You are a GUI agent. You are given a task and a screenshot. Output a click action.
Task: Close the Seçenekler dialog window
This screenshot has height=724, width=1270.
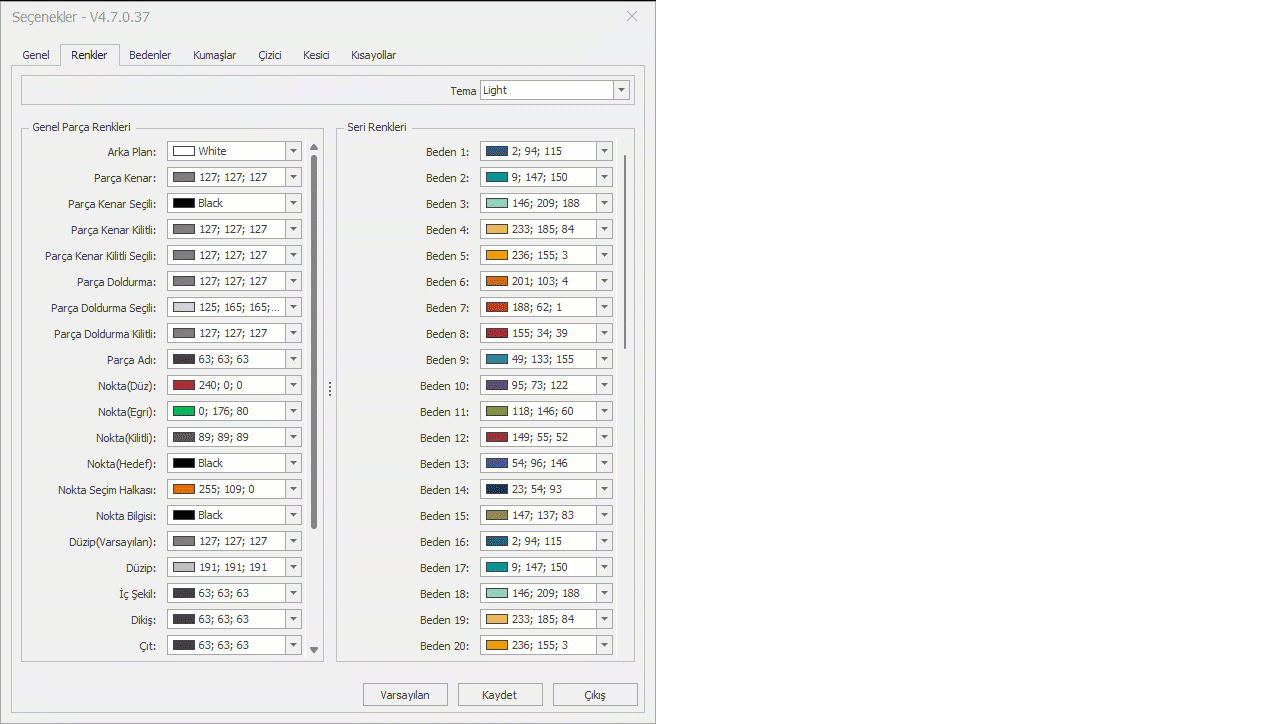[x=632, y=16]
